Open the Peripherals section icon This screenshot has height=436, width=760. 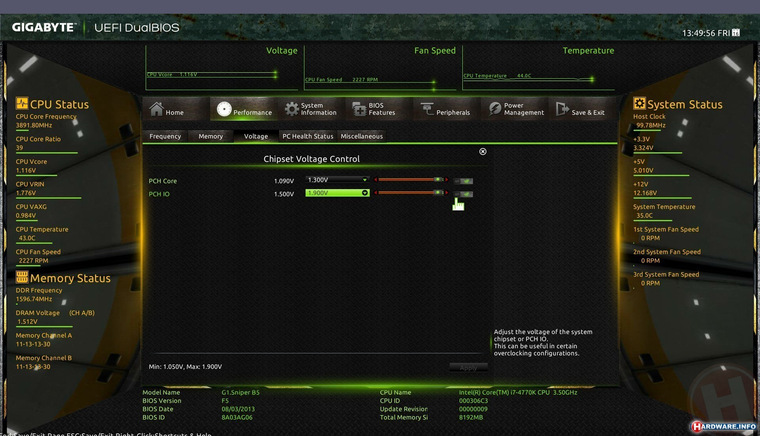point(427,109)
